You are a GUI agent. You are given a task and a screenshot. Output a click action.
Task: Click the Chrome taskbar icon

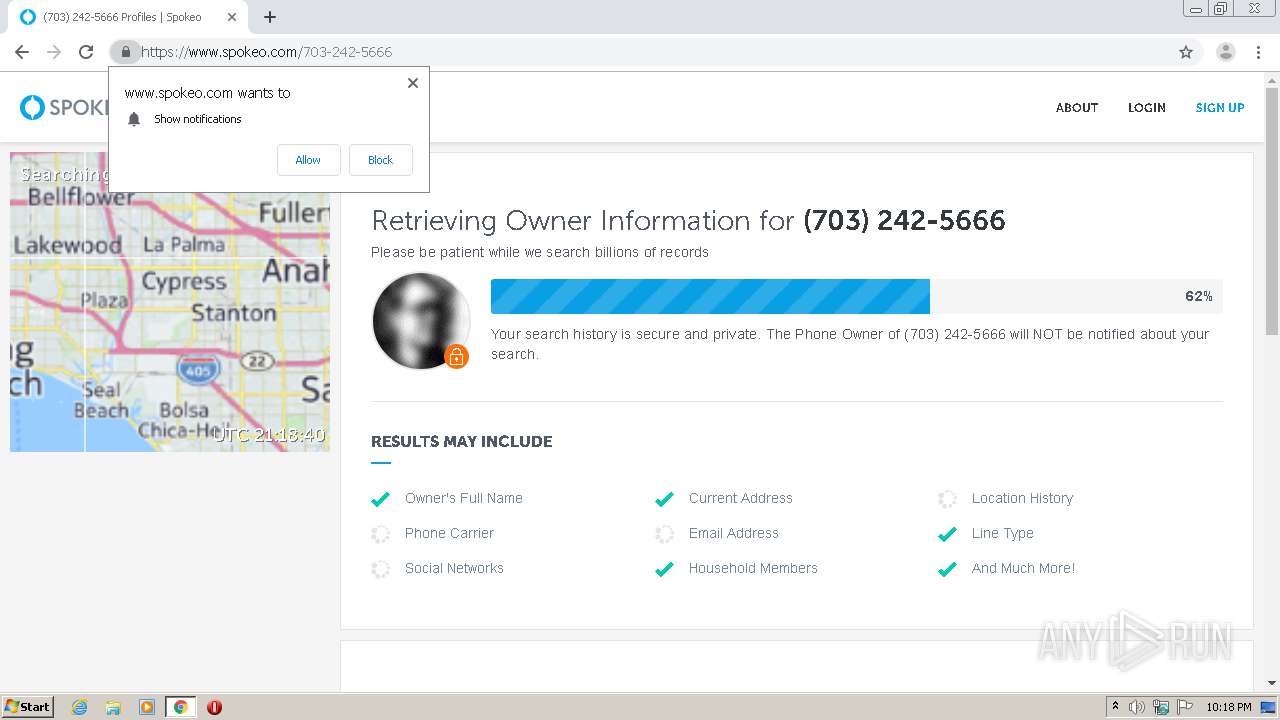pyautogui.click(x=181, y=707)
